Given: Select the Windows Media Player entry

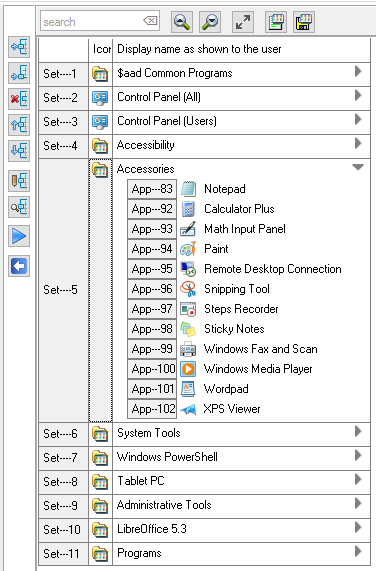Looking at the screenshot, I should tap(258, 369).
